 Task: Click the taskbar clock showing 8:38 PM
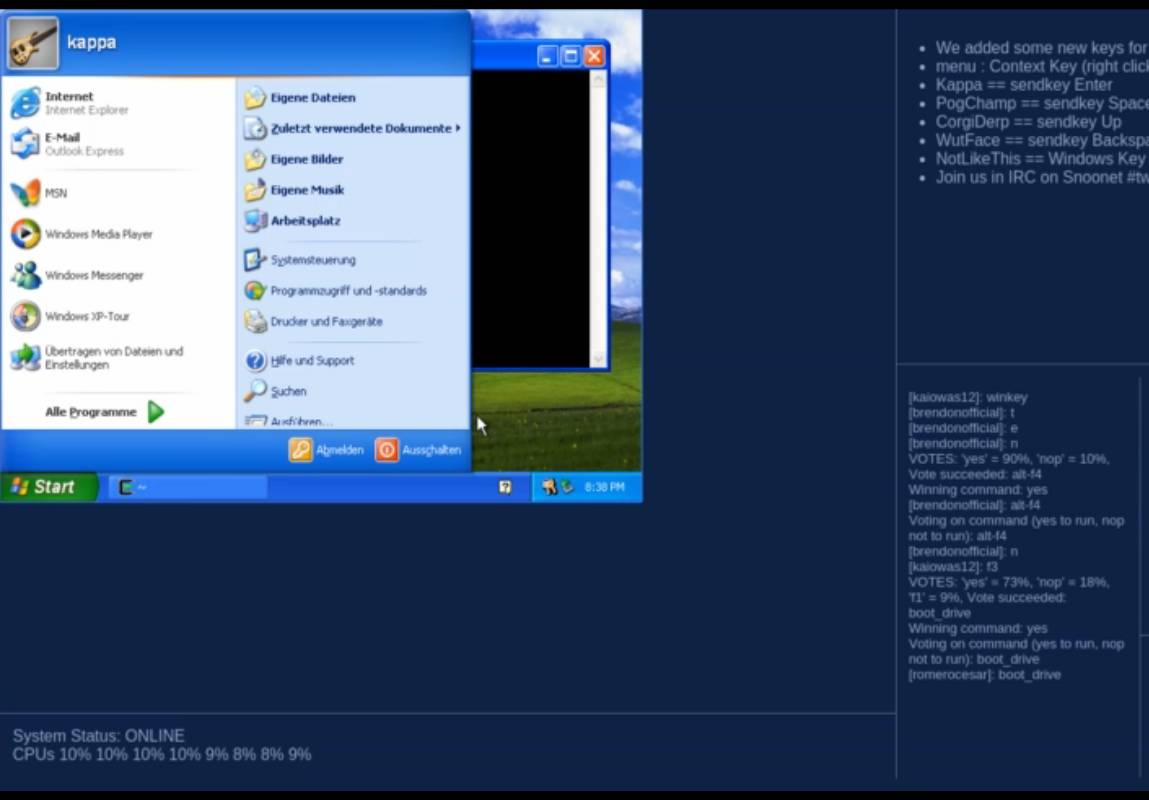[x=605, y=487]
